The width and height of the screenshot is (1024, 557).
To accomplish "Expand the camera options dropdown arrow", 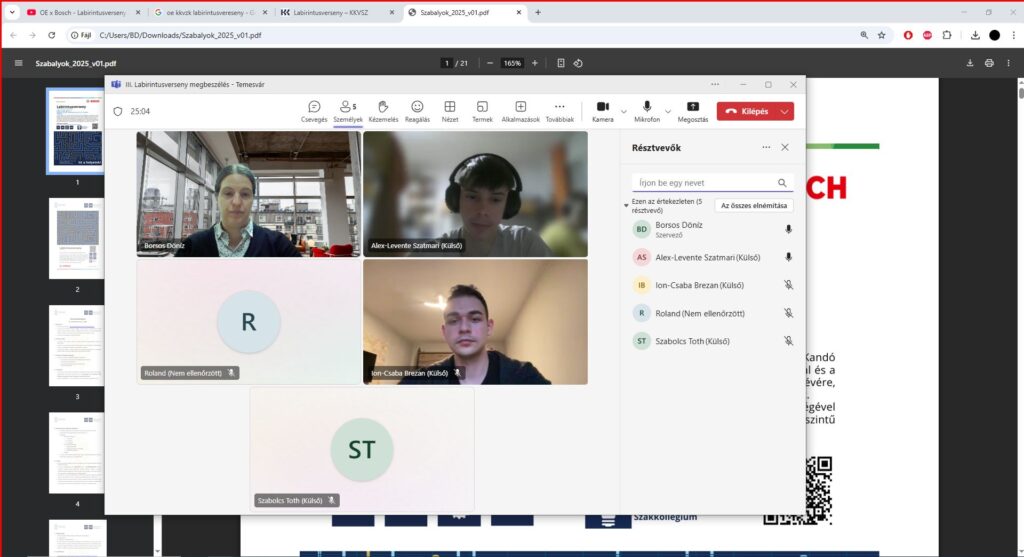I will pos(624,111).
